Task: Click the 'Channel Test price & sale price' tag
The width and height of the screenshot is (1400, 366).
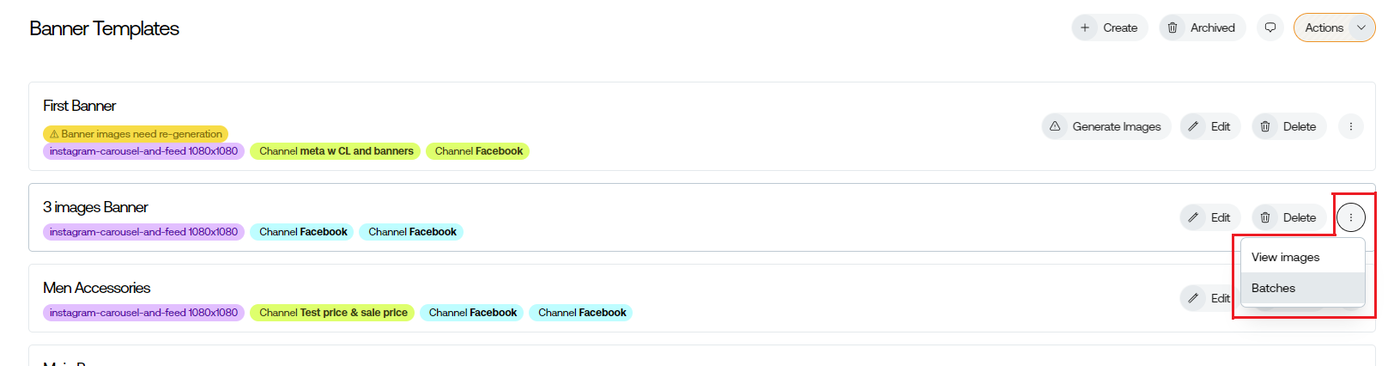Action: pyautogui.click(x=333, y=313)
